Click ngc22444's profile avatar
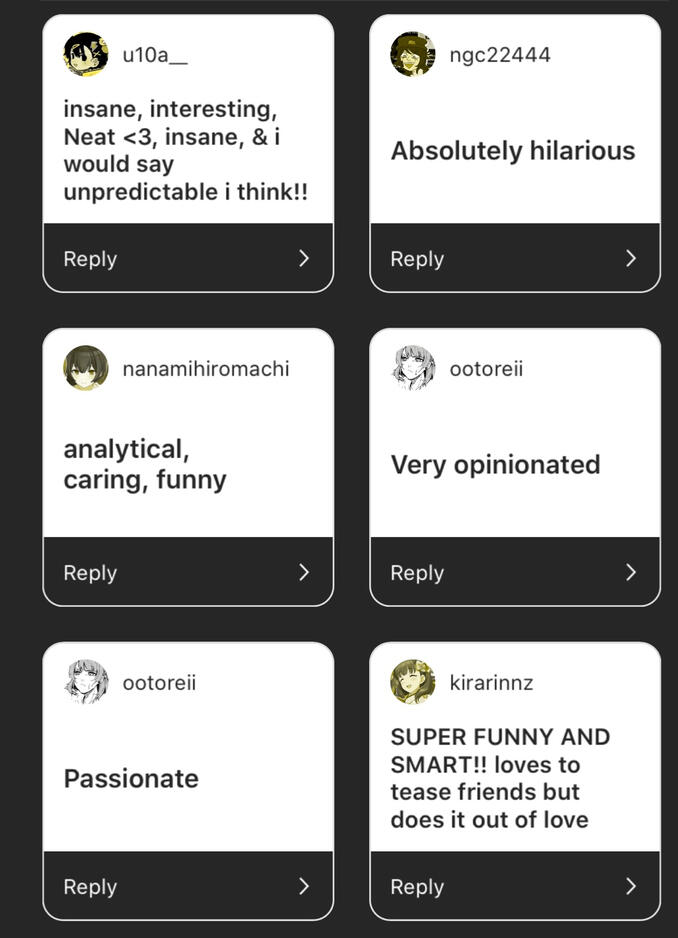The image size is (678, 938). [413, 54]
